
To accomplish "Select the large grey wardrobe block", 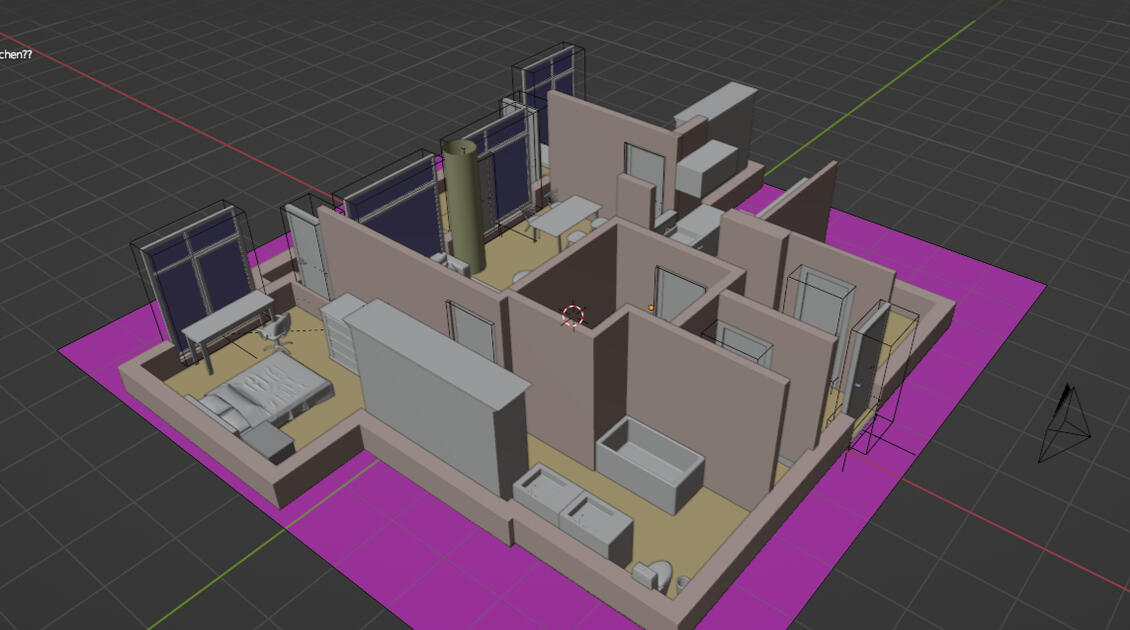I will tap(435, 395).
